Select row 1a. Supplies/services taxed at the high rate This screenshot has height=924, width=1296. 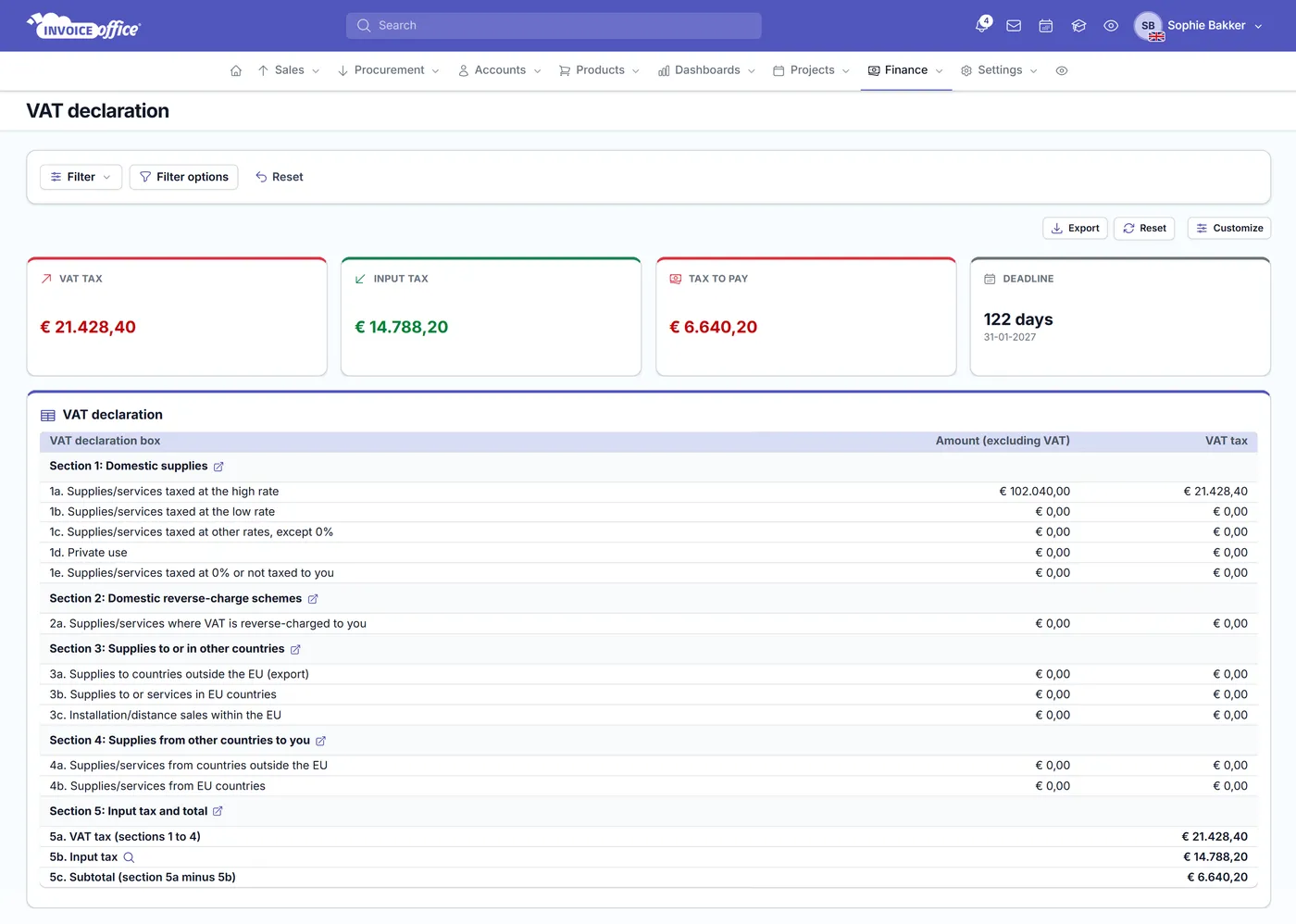click(x=648, y=492)
